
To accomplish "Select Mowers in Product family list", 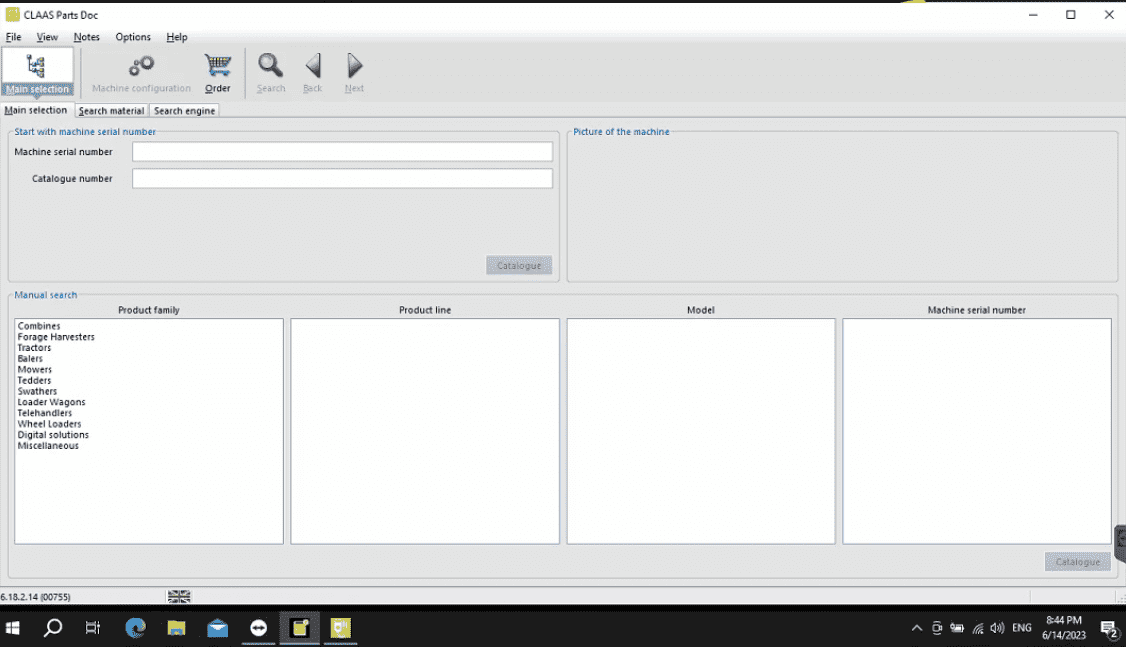I will point(34,369).
